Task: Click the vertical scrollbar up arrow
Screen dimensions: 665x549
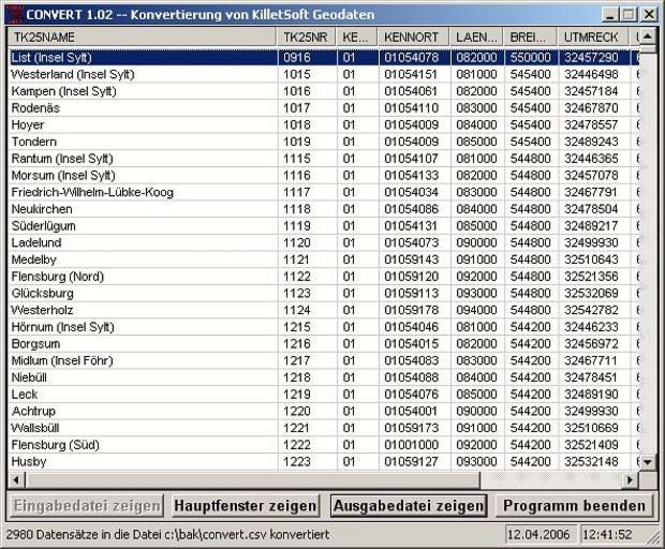Action: [x=647, y=37]
